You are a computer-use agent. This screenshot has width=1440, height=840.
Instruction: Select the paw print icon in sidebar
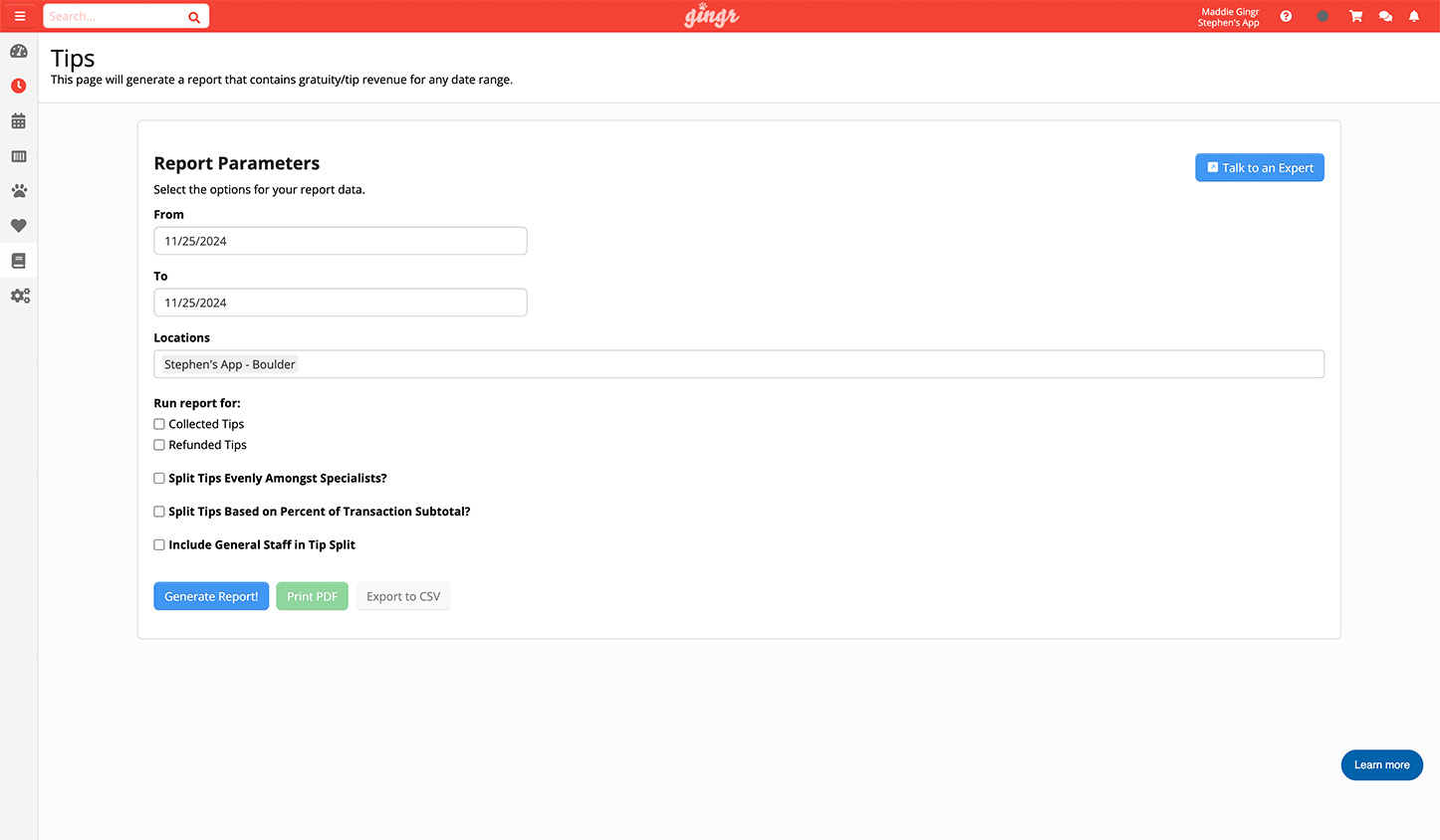pyautogui.click(x=19, y=191)
